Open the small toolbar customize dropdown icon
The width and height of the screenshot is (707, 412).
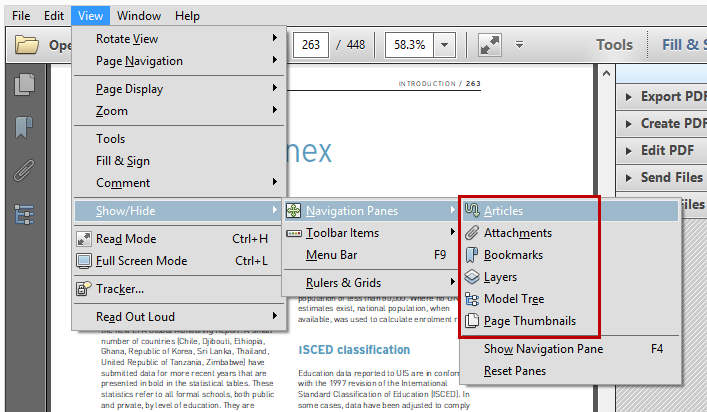519,45
